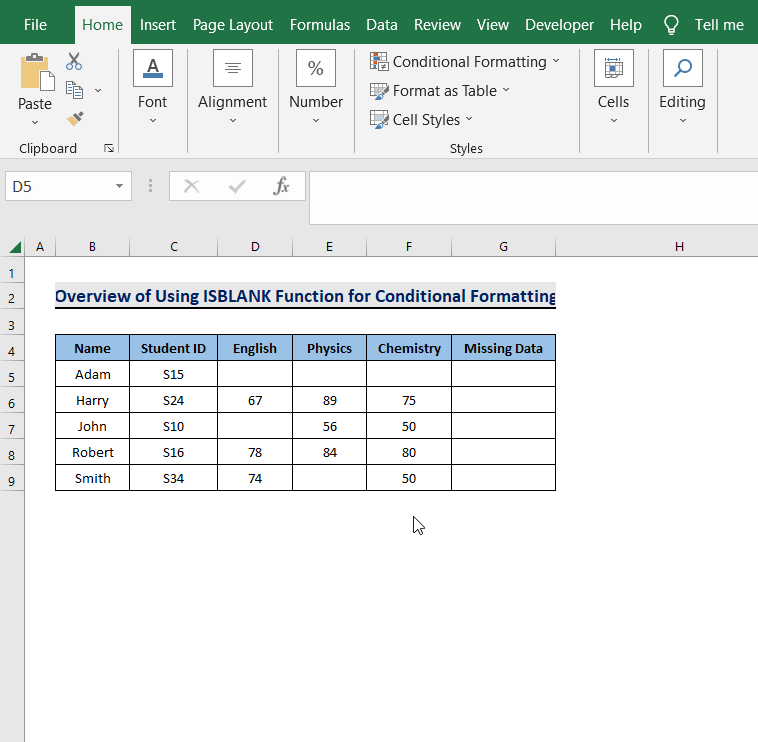
Task: Click the cell with value 74
Action: pyautogui.click(x=255, y=479)
